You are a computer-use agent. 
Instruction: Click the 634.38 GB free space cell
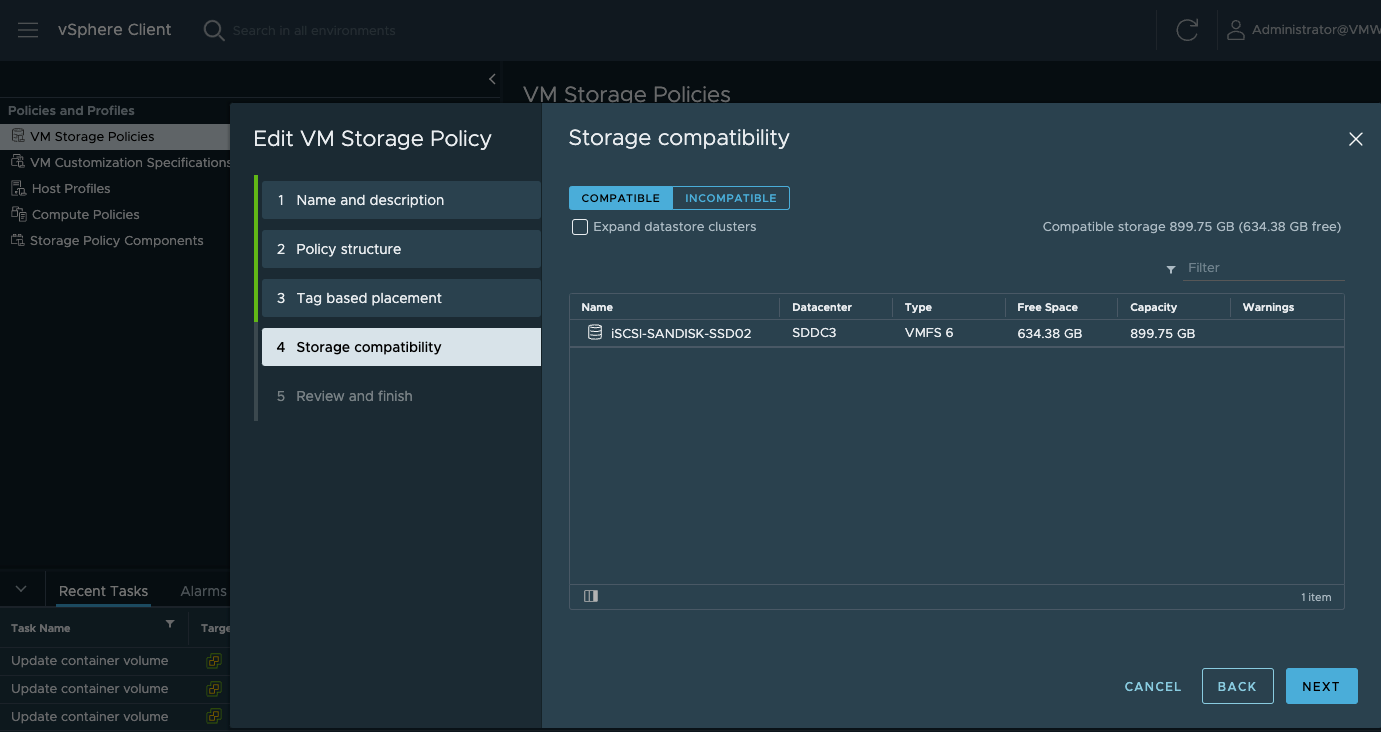[x=1050, y=333]
